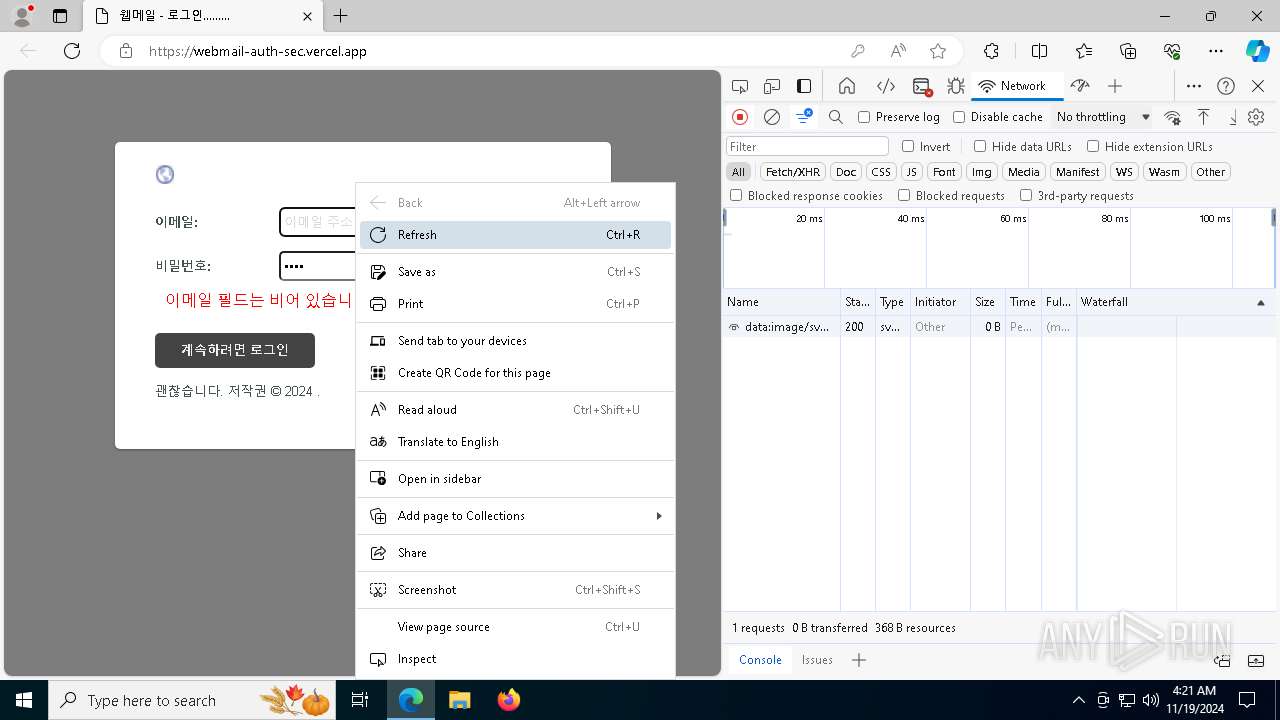The height and width of the screenshot is (720, 1280).
Task: Click the password input field
Action: 318,266
